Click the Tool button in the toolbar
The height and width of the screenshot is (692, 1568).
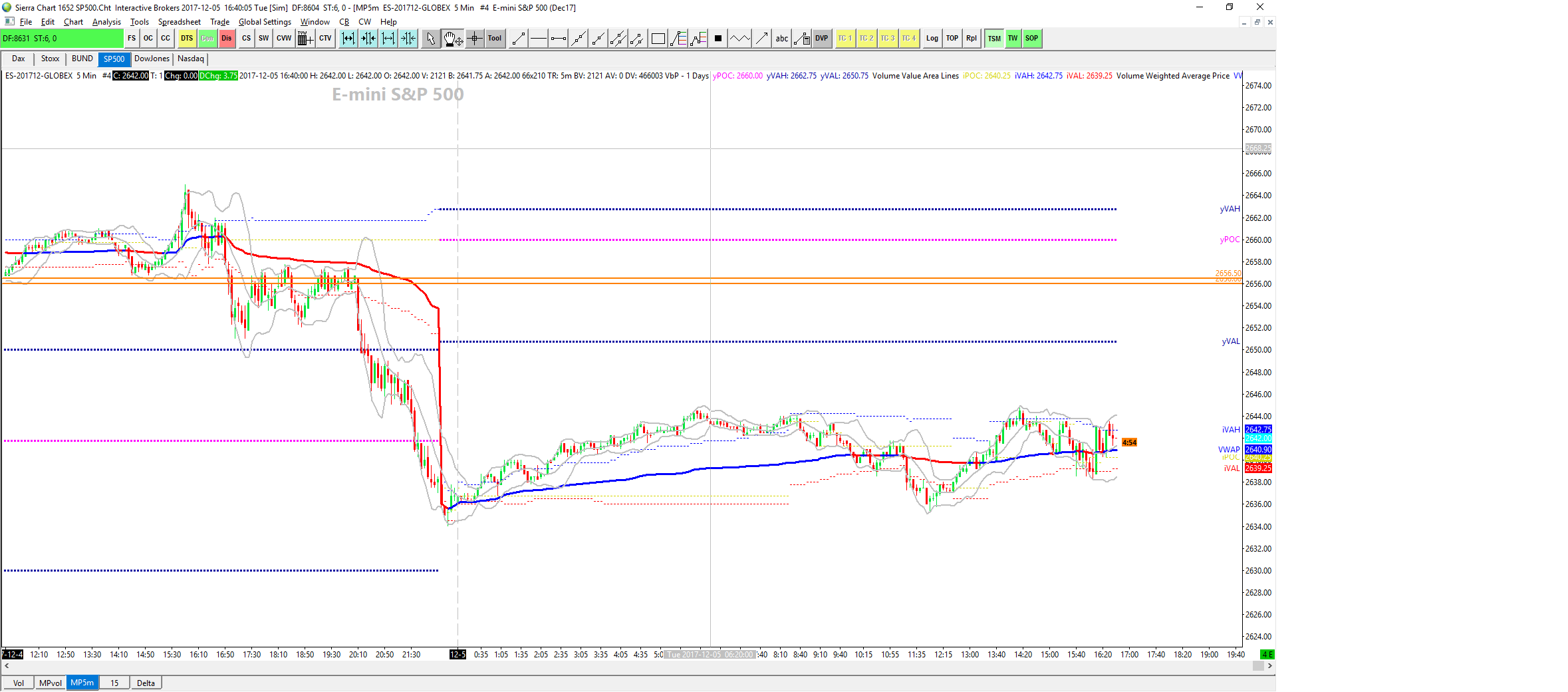(x=495, y=39)
